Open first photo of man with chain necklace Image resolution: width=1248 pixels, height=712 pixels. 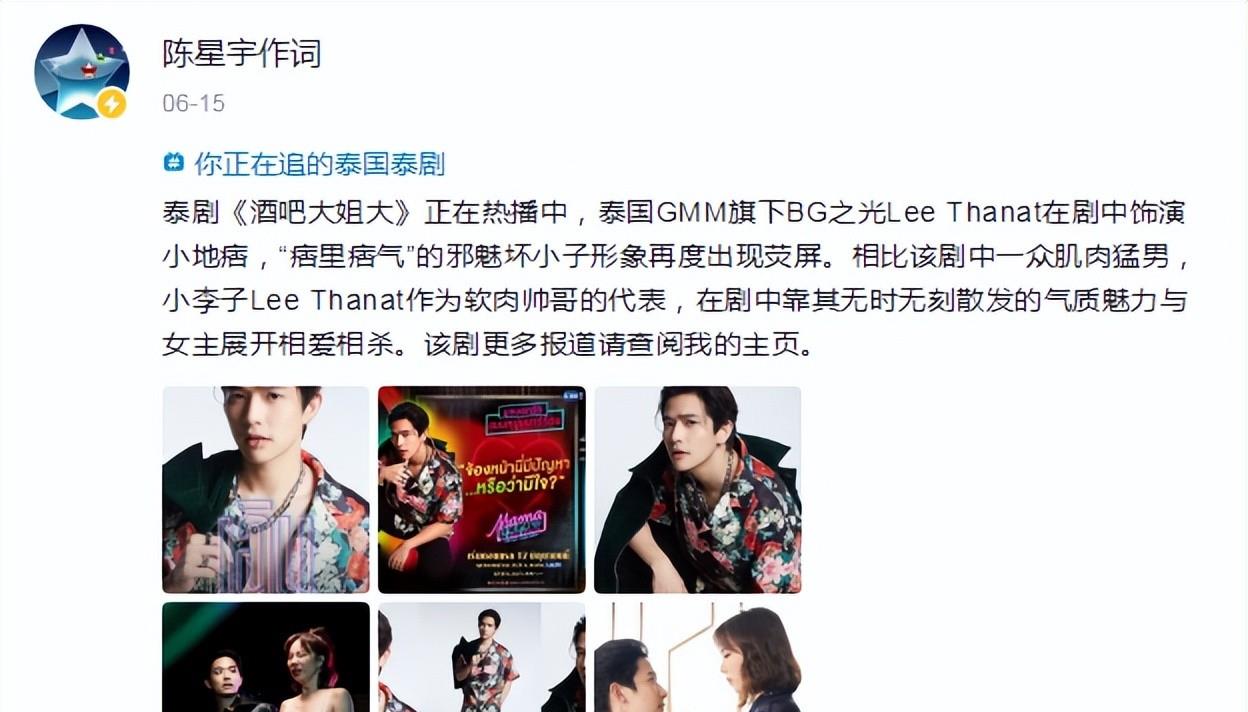tap(266, 490)
